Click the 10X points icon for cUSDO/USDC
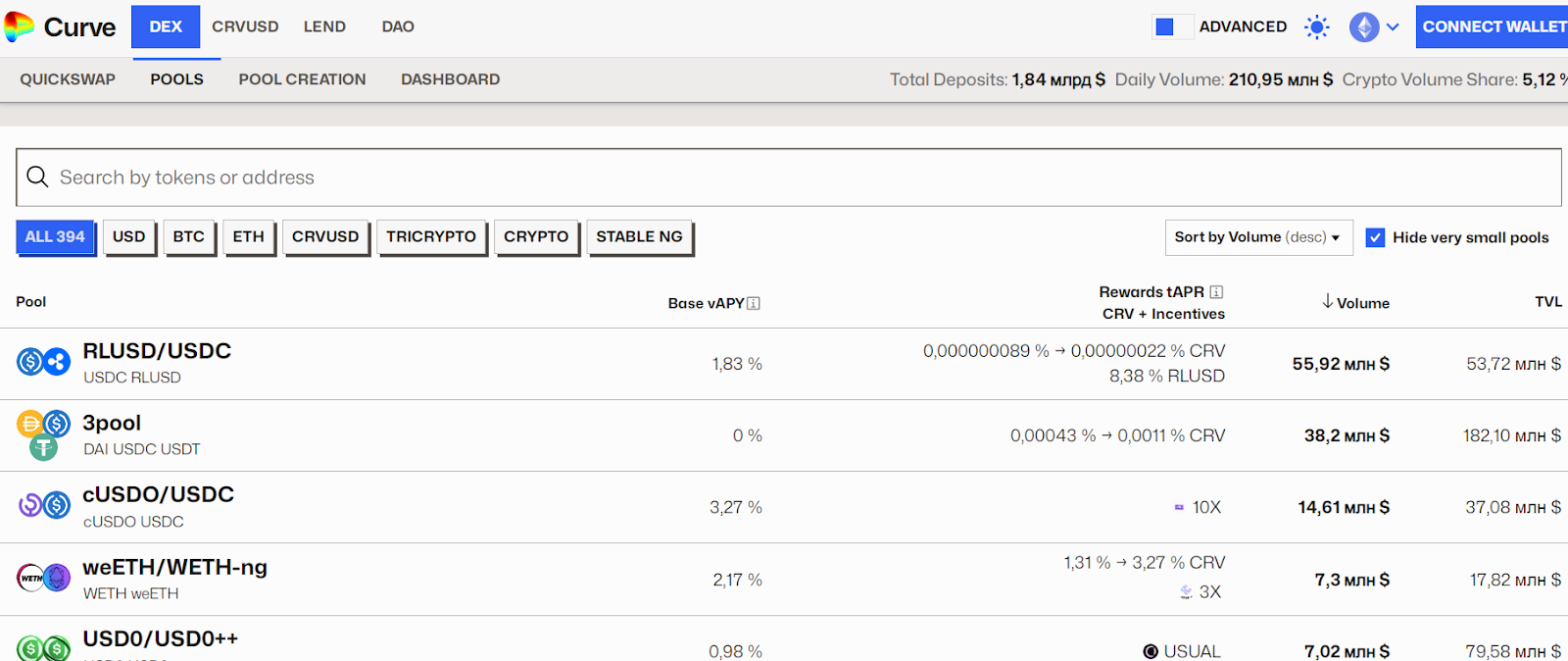The height and width of the screenshot is (661, 1568). click(x=1179, y=508)
